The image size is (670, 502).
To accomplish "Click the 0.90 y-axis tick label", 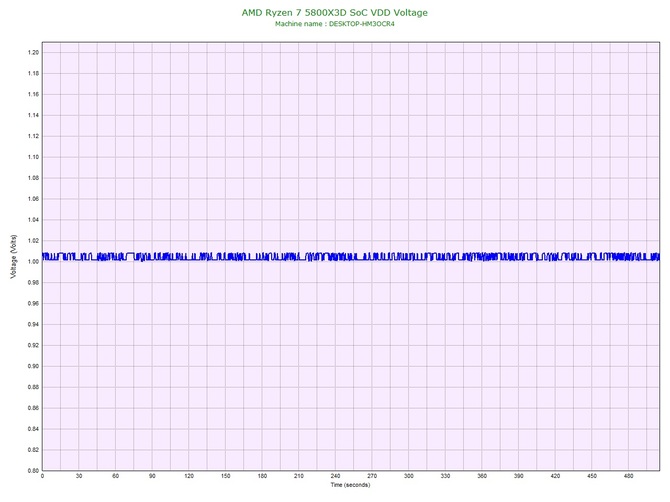I will point(33,367).
